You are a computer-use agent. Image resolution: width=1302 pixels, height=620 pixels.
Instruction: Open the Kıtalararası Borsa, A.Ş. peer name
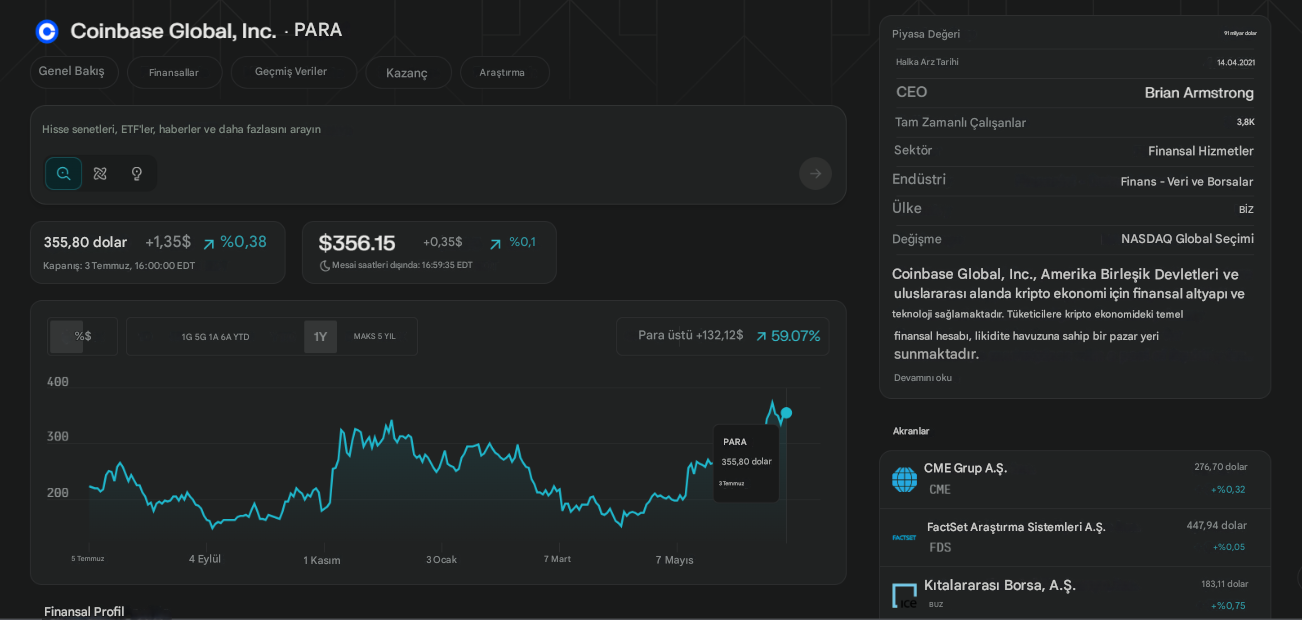point(1000,585)
